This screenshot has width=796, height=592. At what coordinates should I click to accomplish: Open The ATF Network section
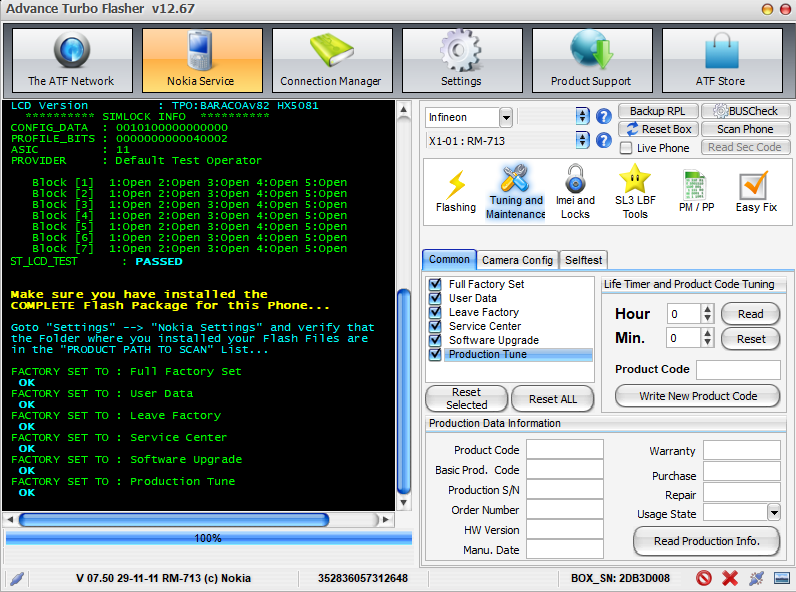coord(72,60)
